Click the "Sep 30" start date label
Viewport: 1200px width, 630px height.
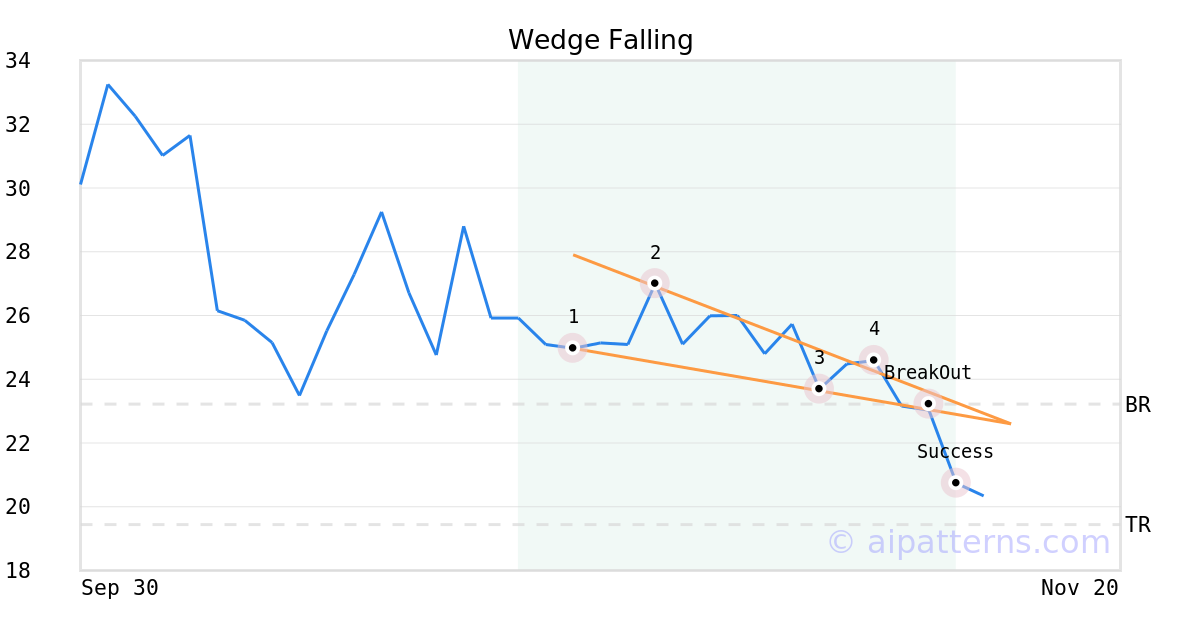coord(120,588)
